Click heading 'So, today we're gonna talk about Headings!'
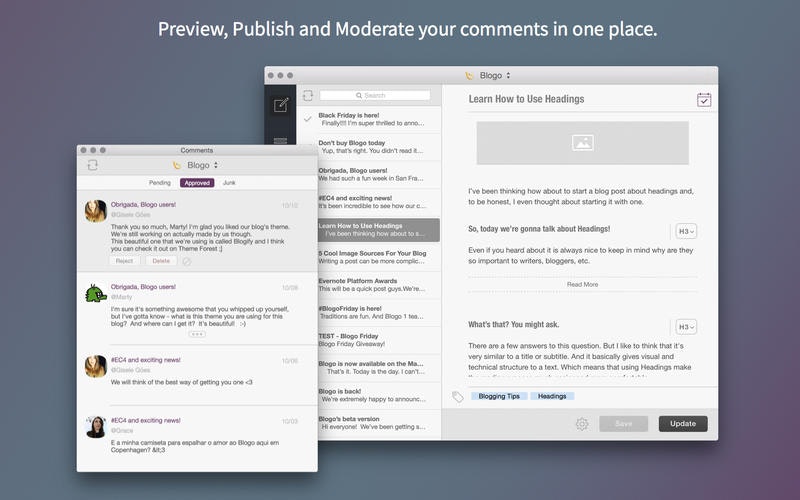The image size is (800, 500). (539, 229)
